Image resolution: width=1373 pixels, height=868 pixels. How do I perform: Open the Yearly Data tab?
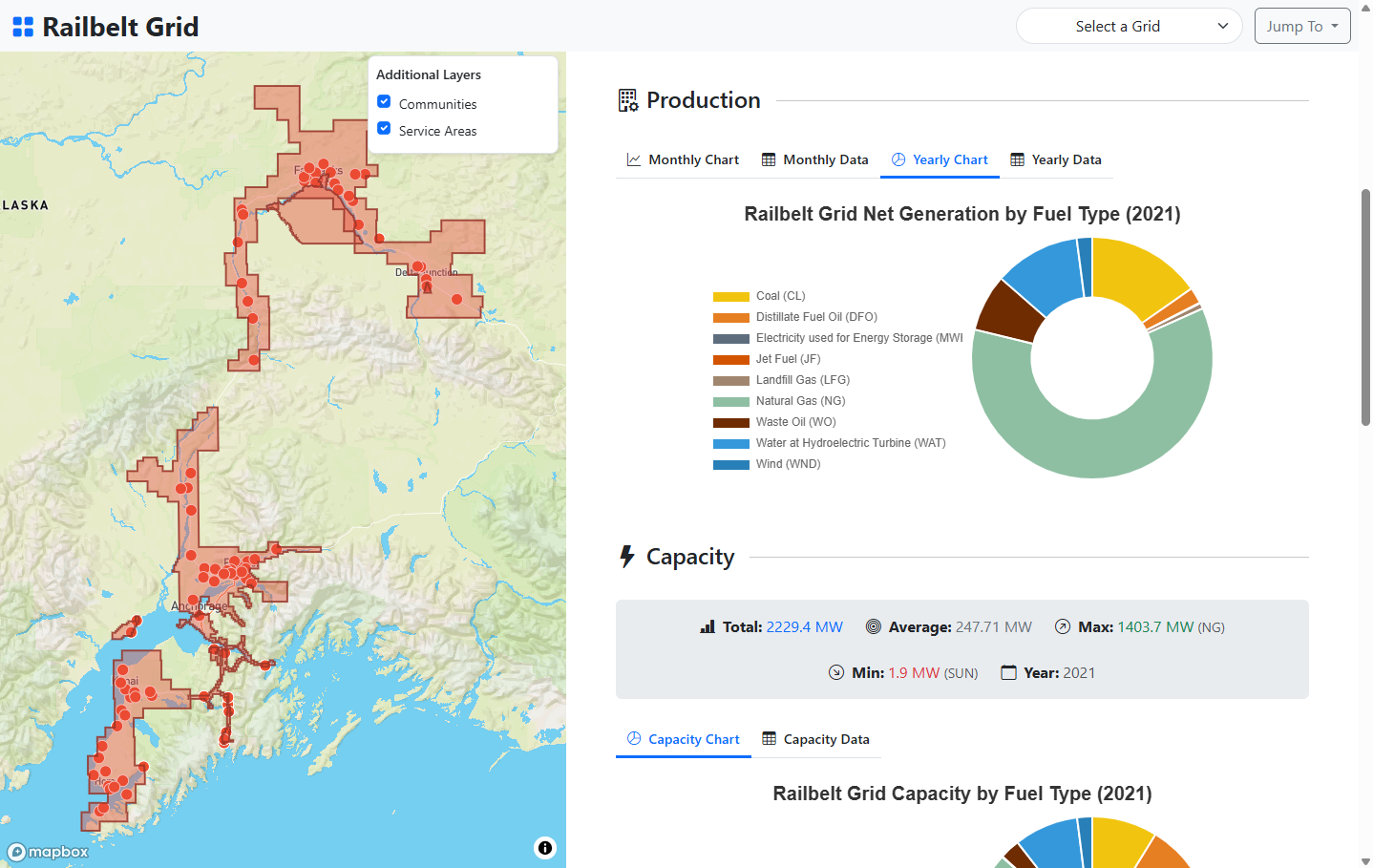pos(1056,159)
